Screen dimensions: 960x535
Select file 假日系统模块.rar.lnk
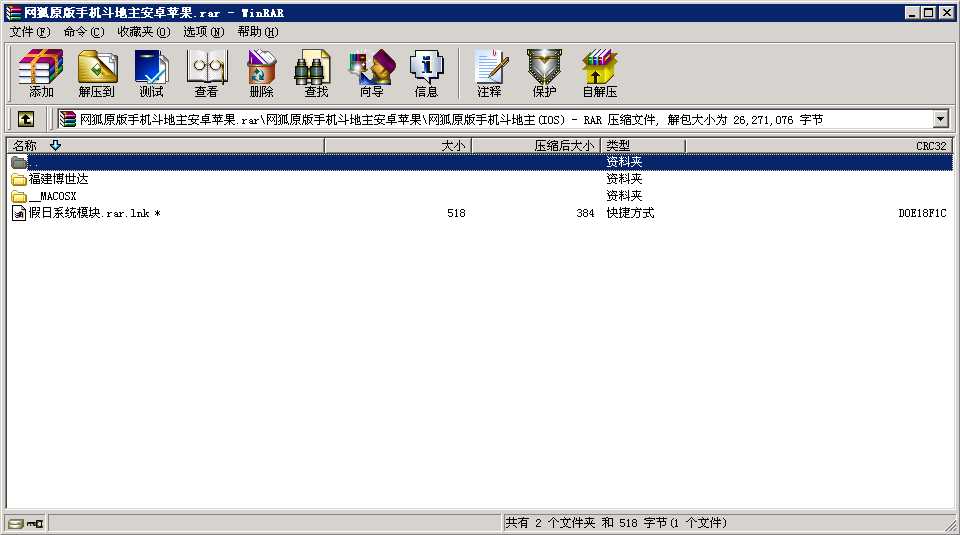(94, 213)
